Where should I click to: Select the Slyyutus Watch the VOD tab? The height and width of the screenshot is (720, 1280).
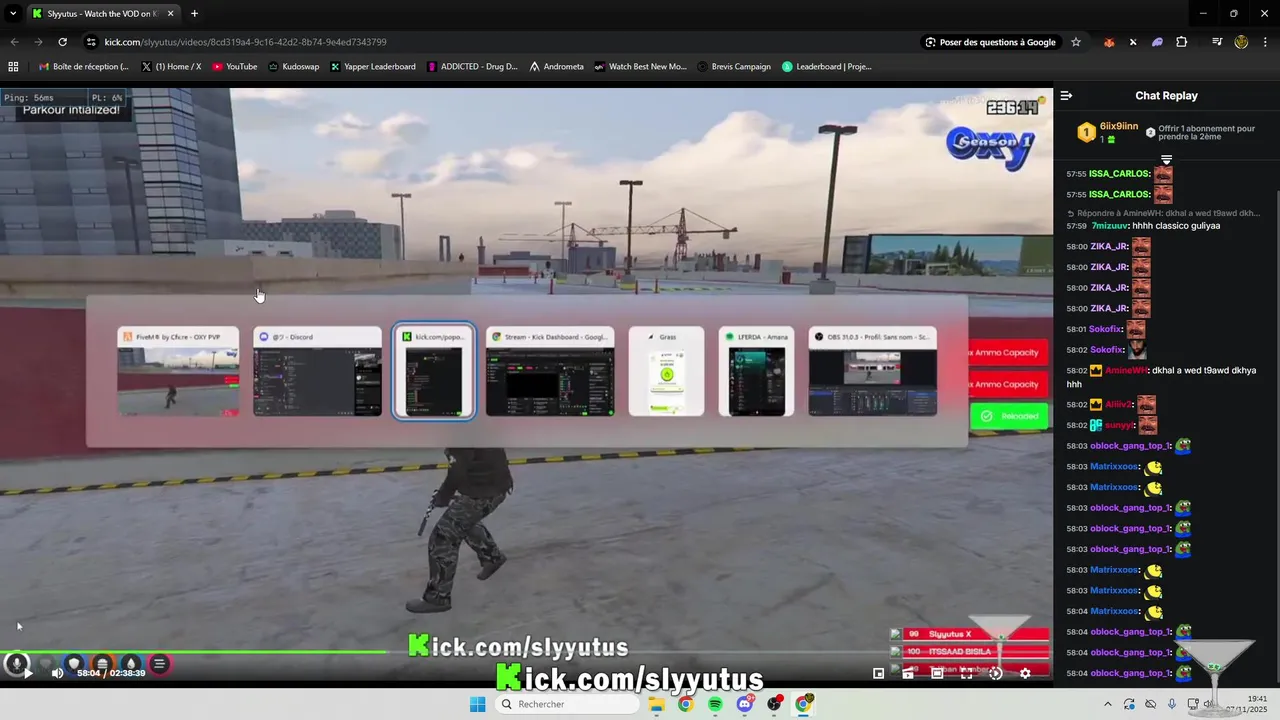(x=101, y=14)
